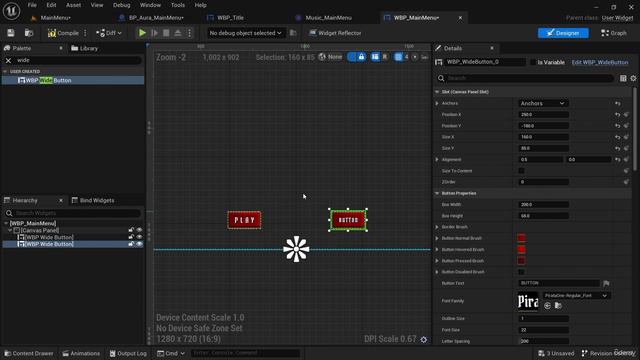This screenshot has height=360, width=640.
Task: Switch to Graph mode
Action: (x=613, y=33)
